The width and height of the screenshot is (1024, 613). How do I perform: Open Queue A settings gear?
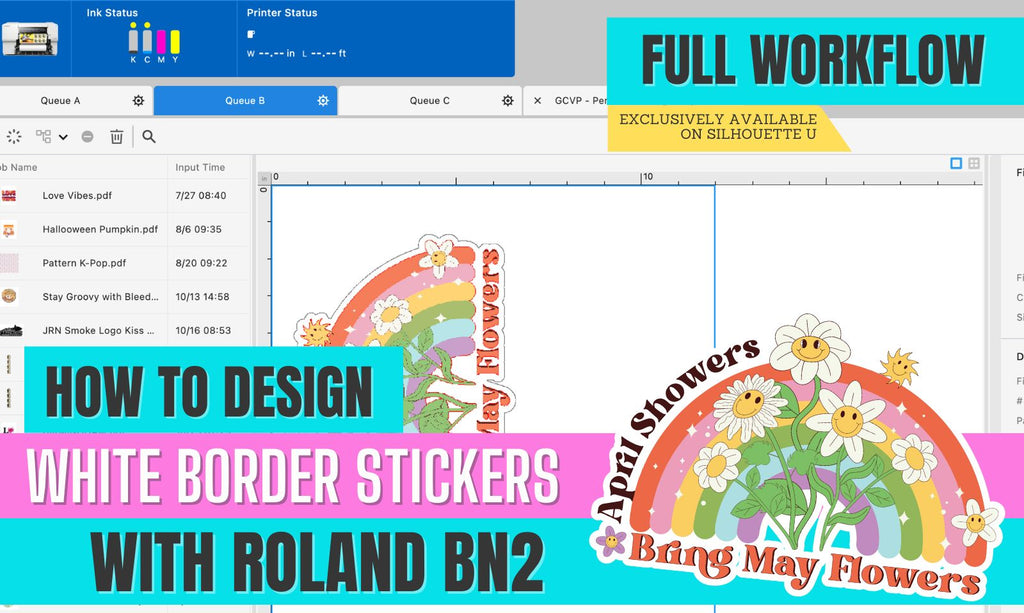138,101
